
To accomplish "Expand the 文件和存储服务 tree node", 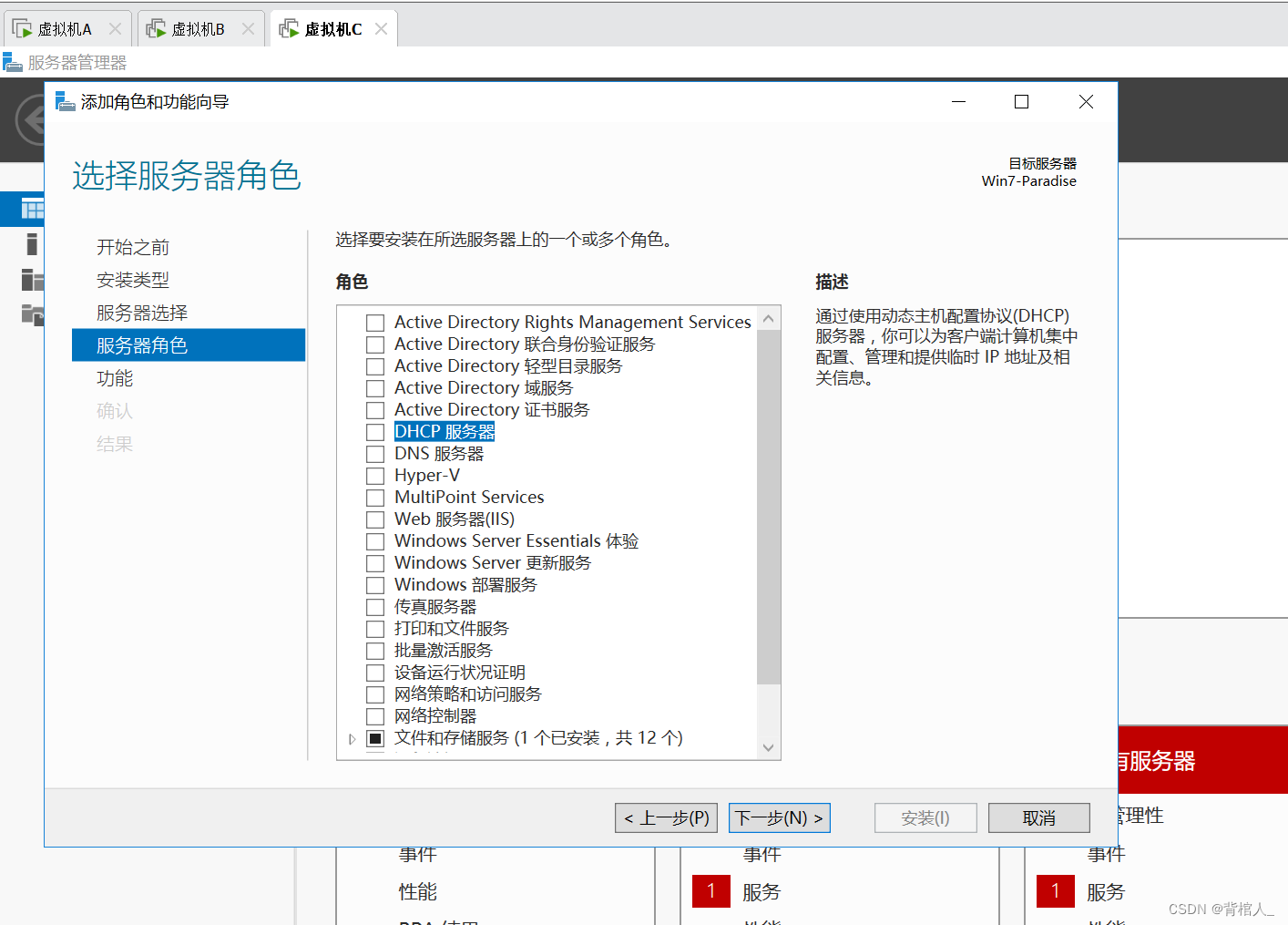I will (352, 739).
